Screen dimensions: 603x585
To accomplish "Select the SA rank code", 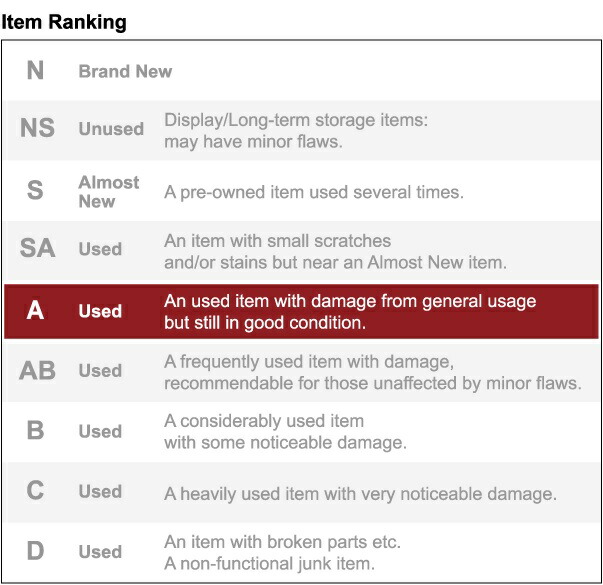I will click(x=37, y=249).
